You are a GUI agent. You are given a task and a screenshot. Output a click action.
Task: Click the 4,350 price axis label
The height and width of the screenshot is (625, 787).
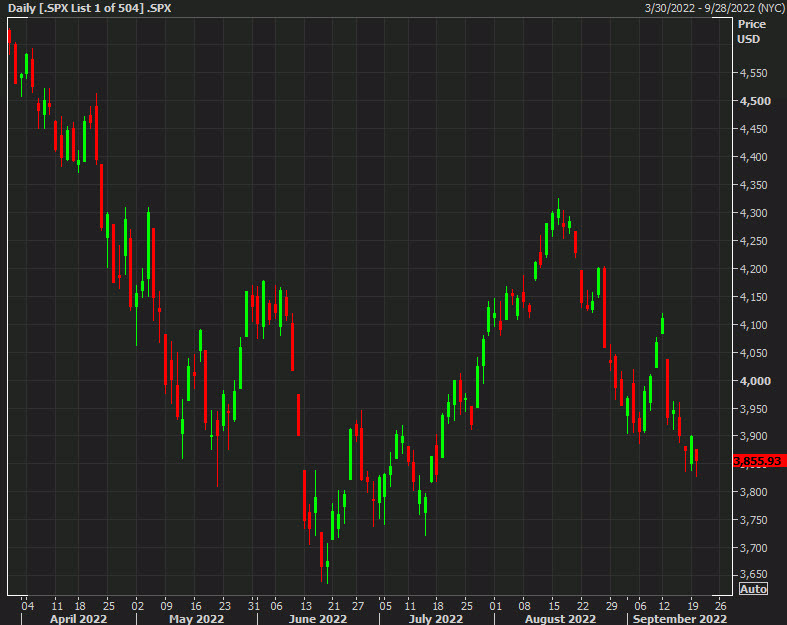point(753,185)
